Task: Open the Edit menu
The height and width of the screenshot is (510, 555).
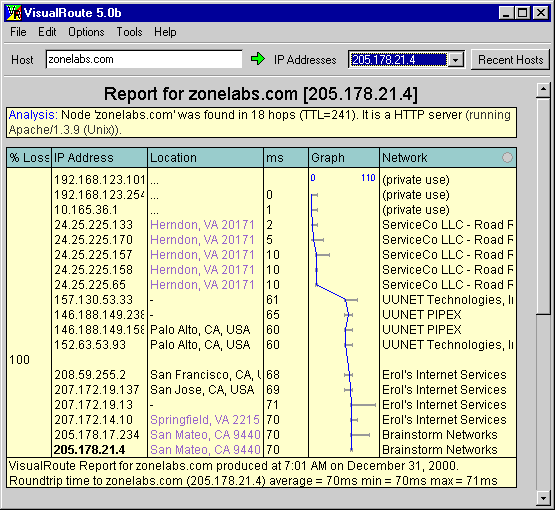Action: pyautogui.click(x=47, y=32)
